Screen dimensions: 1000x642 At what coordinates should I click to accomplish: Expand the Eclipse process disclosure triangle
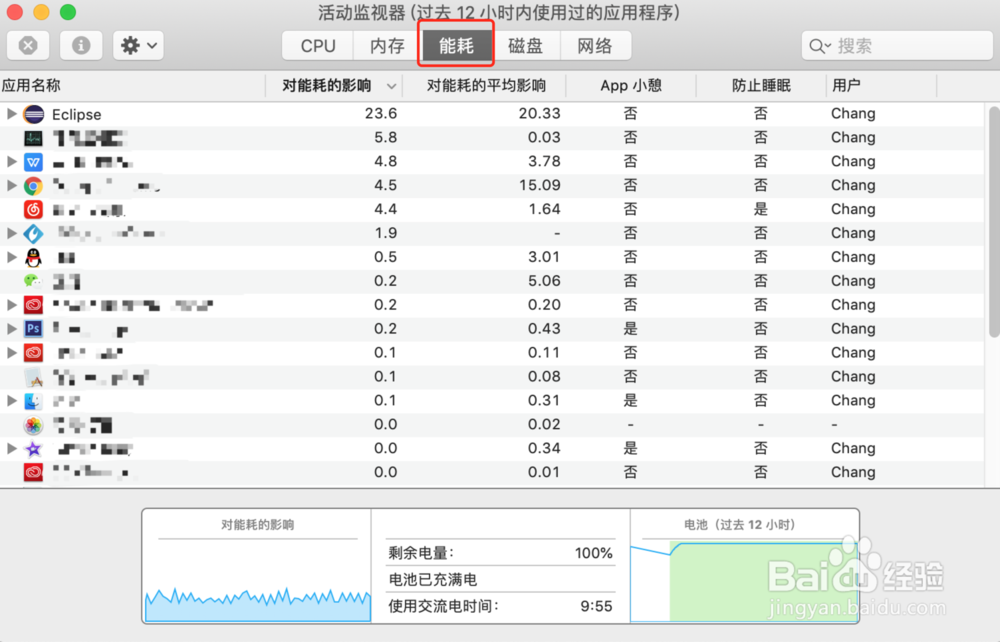pyautogui.click(x=10, y=114)
